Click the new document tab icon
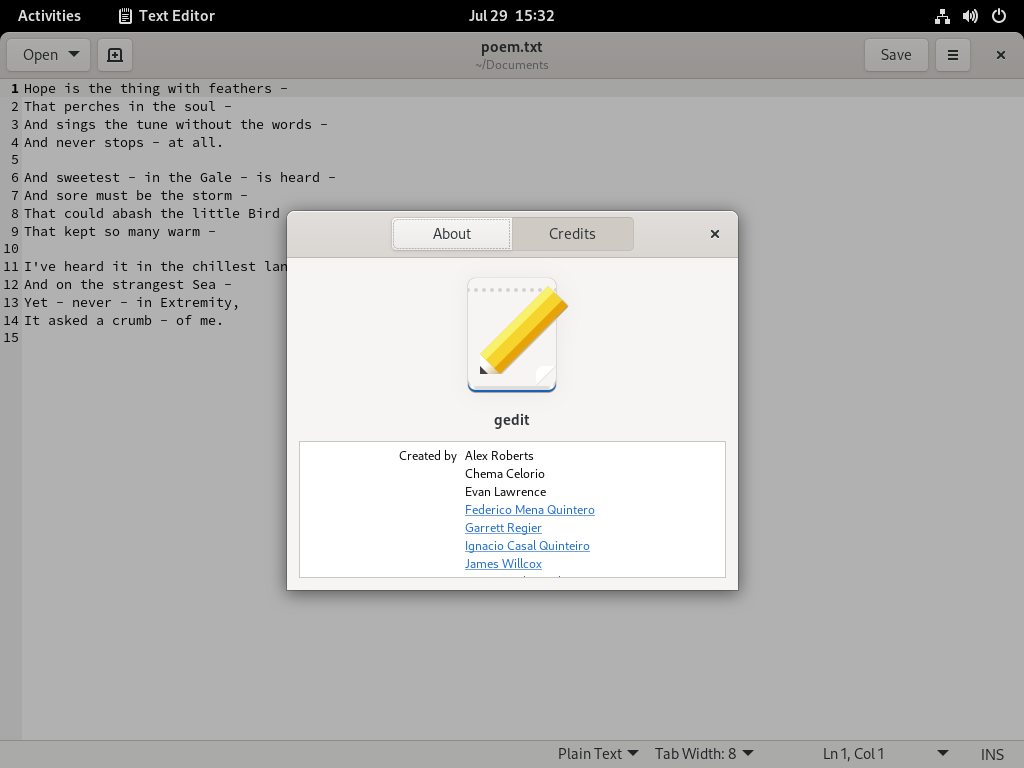The height and width of the screenshot is (768, 1024). pyautogui.click(x=115, y=55)
